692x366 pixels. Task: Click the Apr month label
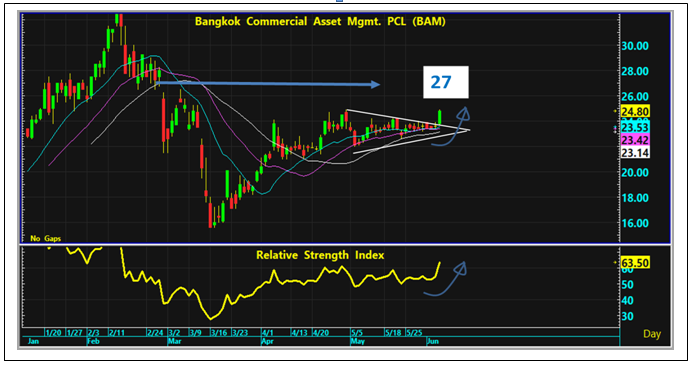tap(267, 341)
